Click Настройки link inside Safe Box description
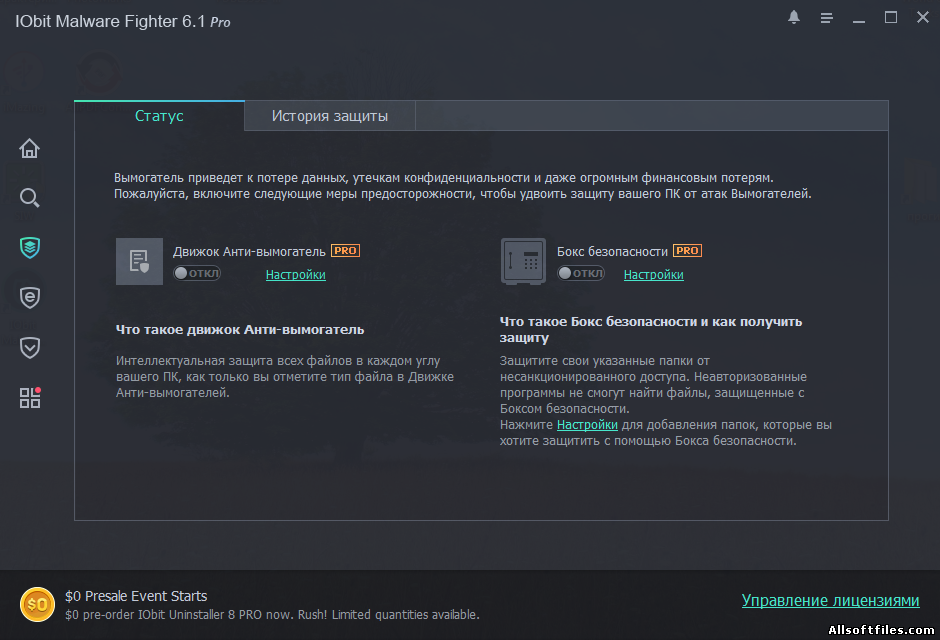The height and width of the screenshot is (640, 940). pyautogui.click(x=587, y=425)
